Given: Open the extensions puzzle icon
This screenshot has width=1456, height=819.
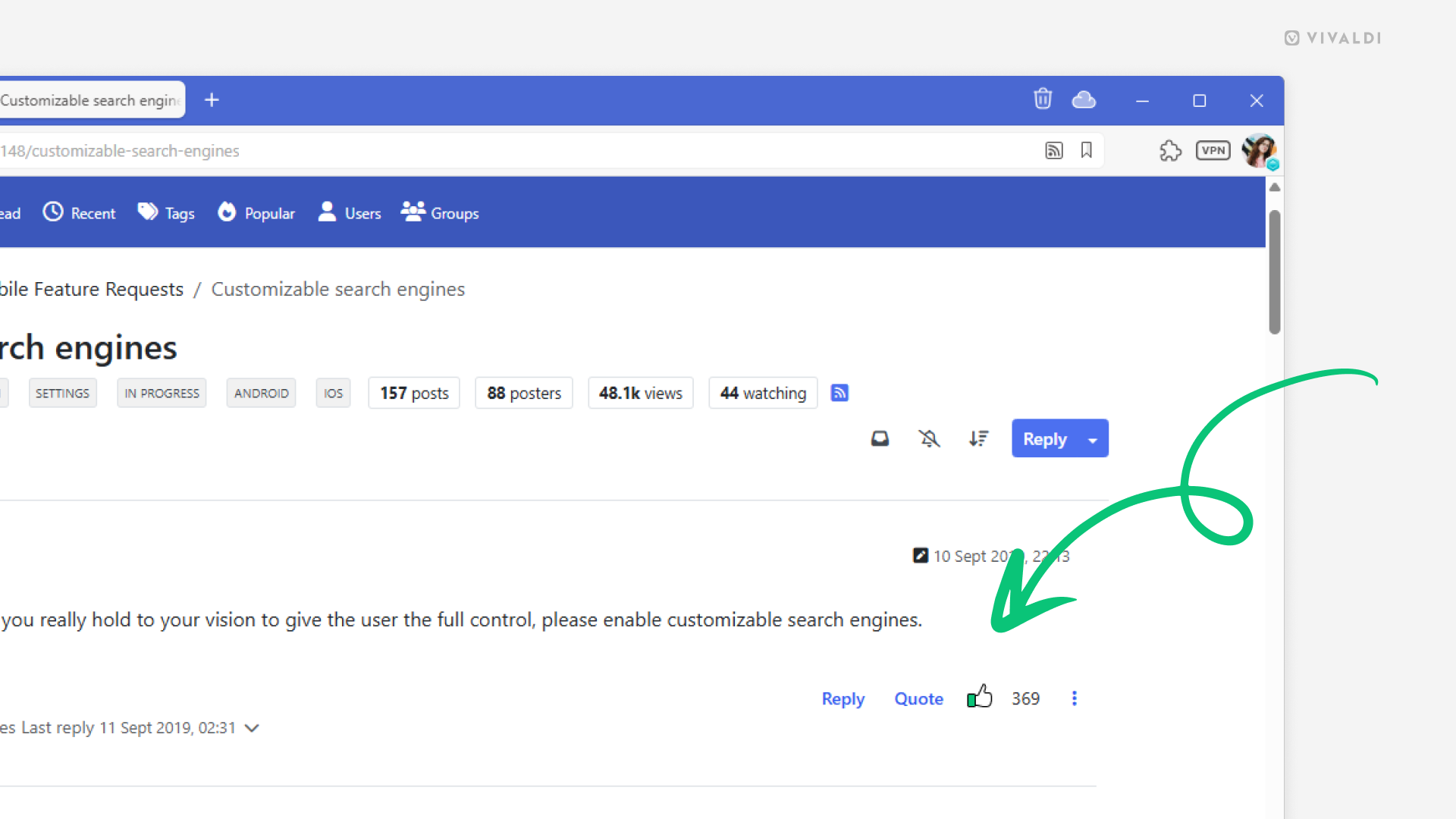Looking at the screenshot, I should tap(1170, 150).
